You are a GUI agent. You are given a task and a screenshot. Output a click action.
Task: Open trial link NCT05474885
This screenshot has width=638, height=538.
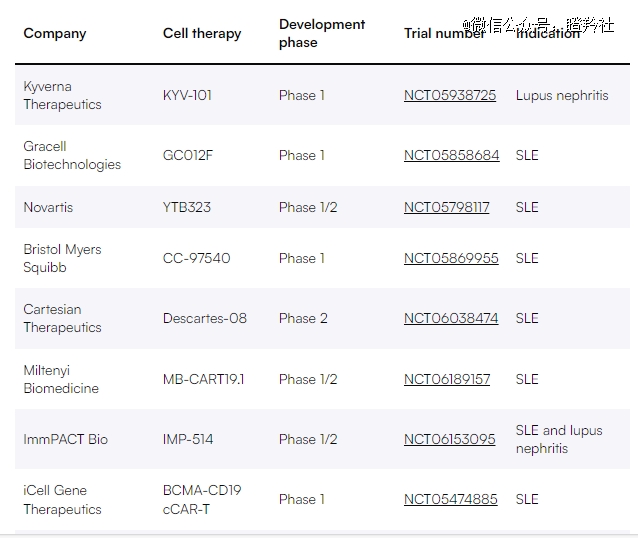(x=450, y=499)
